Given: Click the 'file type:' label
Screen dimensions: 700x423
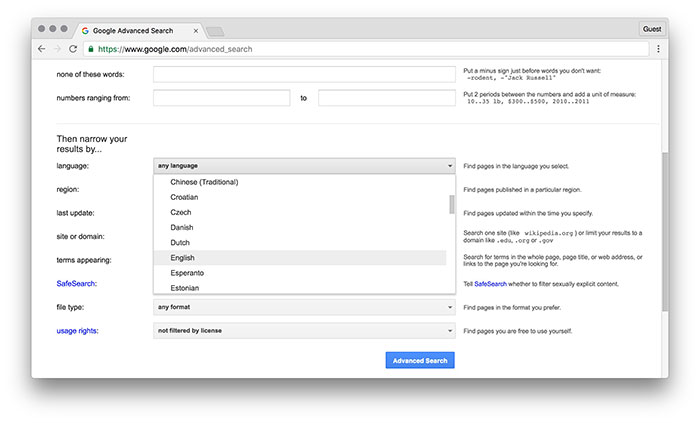Looking at the screenshot, I should pos(70,307).
